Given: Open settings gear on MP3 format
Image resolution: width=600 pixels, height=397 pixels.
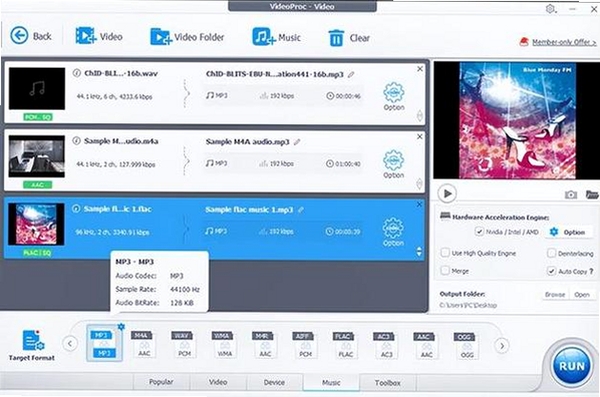Looking at the screenshot, I should coord(121,327).
